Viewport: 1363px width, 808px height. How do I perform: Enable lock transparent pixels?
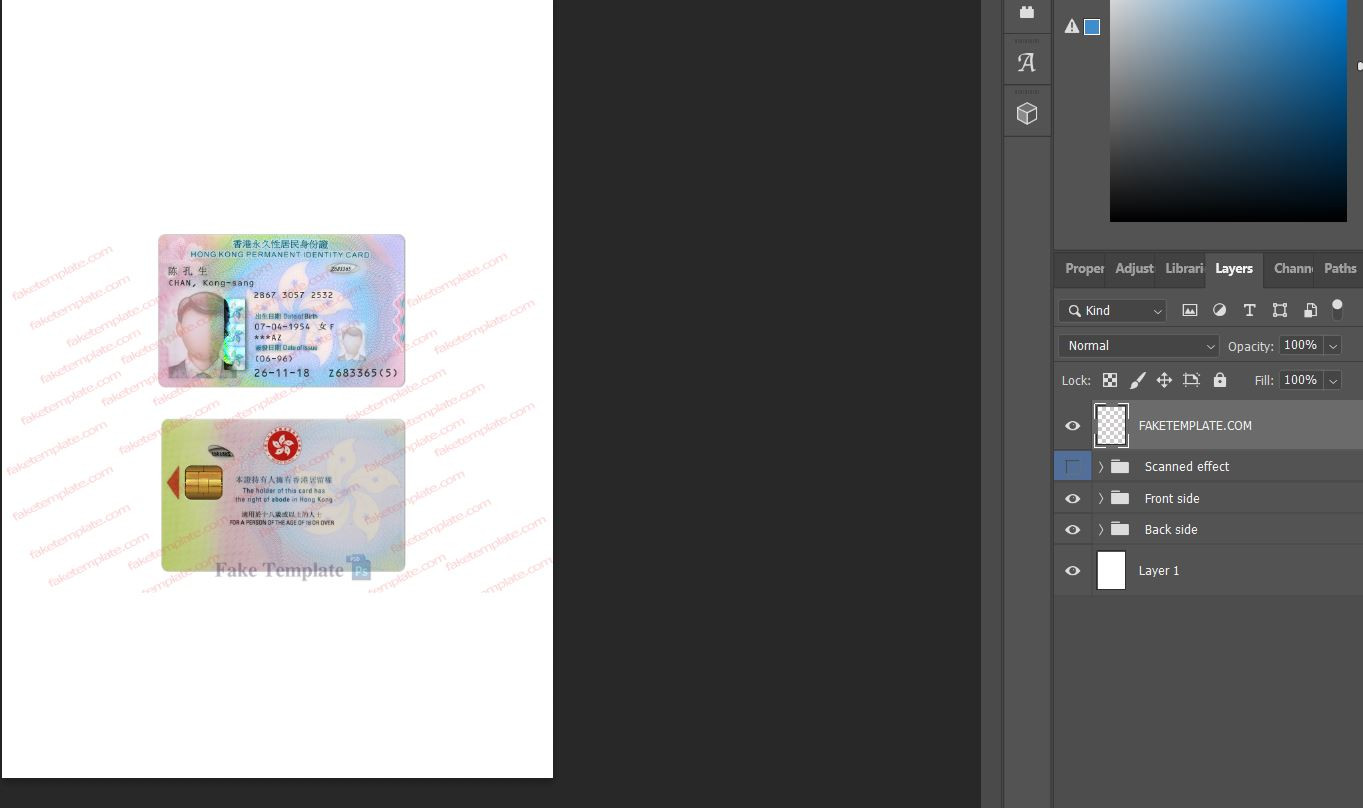click(x=1110, y=380)
